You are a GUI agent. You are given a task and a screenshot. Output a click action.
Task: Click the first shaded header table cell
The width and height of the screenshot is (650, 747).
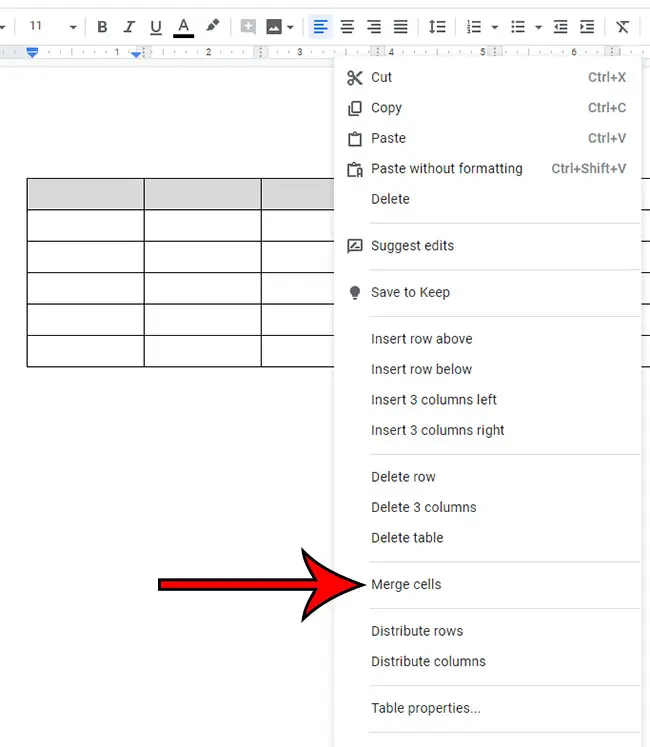pos(85,194)
